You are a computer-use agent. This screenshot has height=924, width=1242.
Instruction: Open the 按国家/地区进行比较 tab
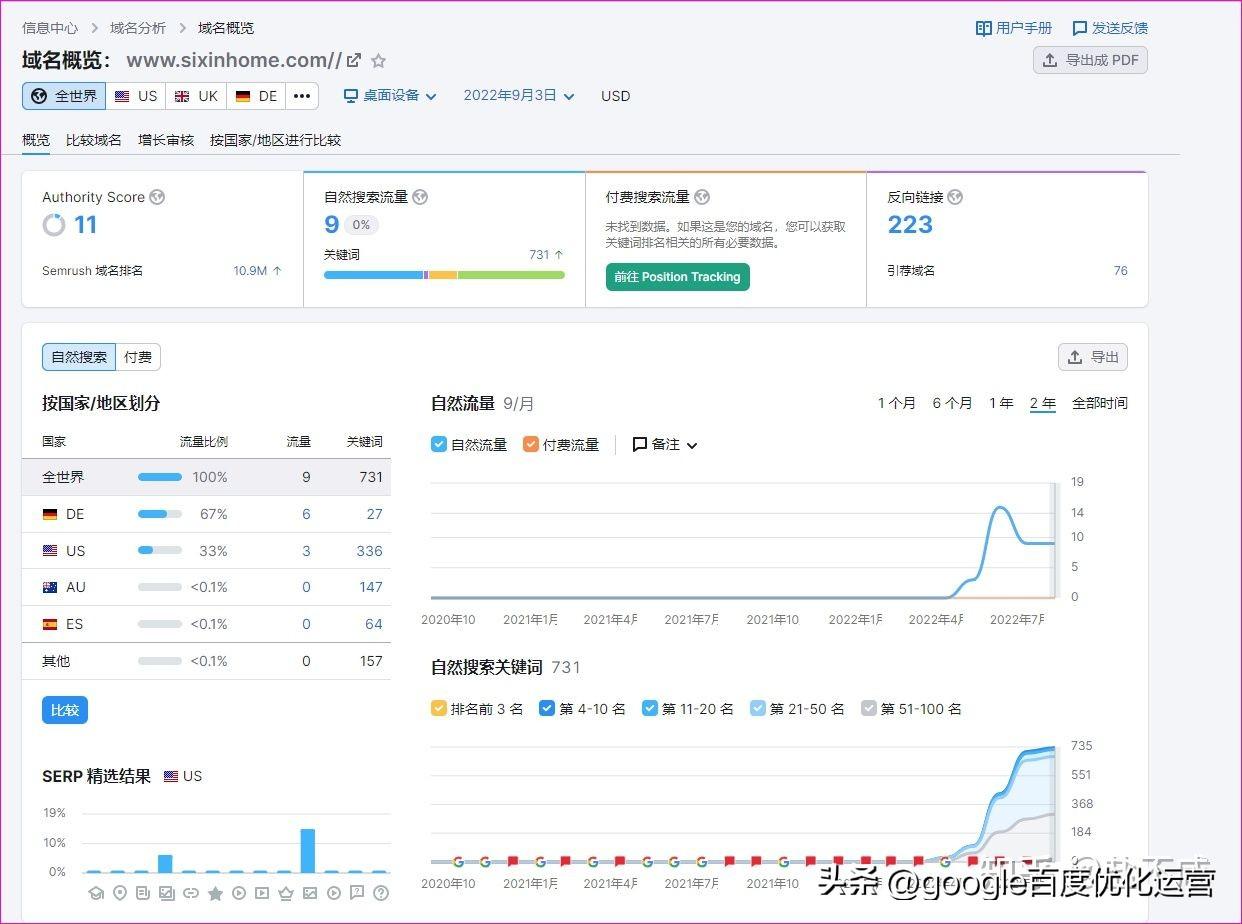276,140
